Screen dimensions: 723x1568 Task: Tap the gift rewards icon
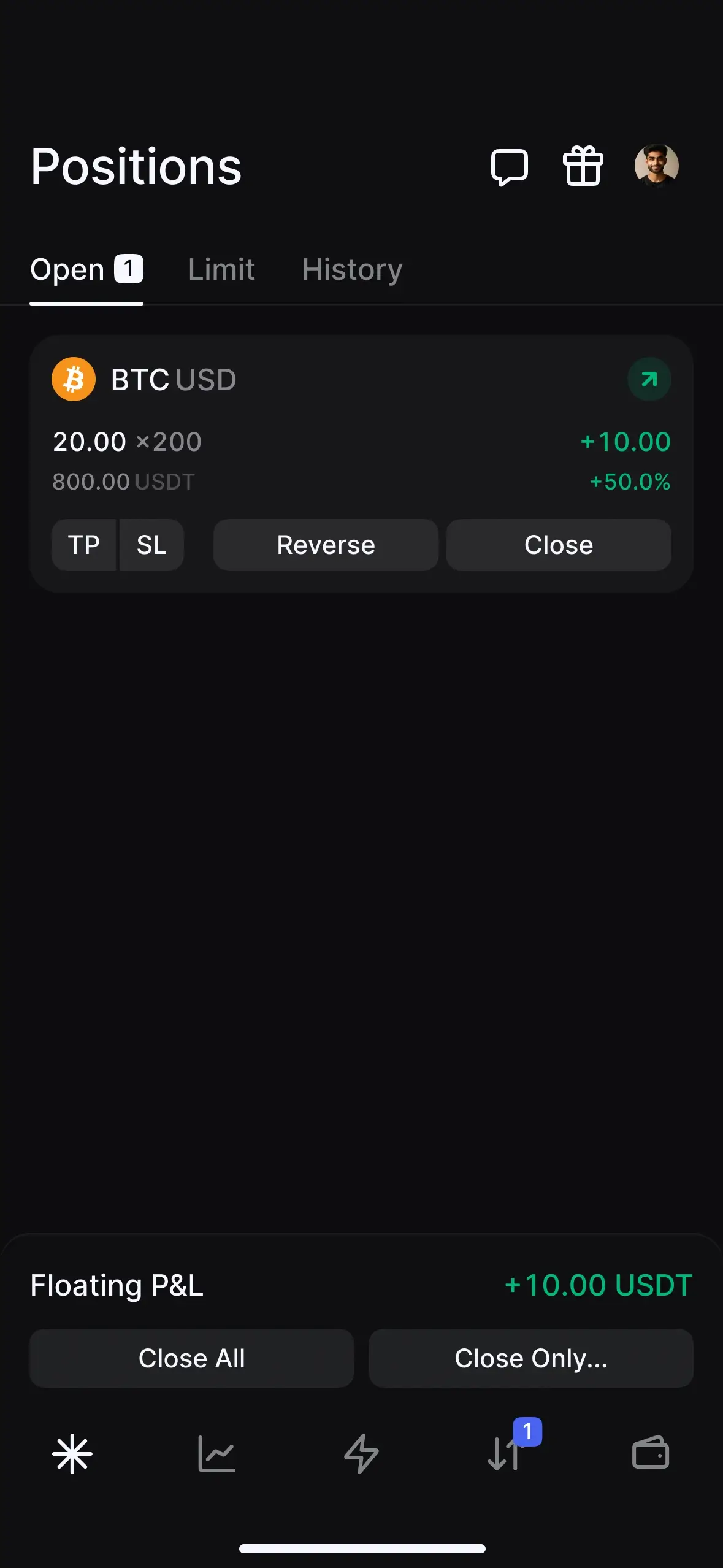pyautogui.click(x=583, y=166)
